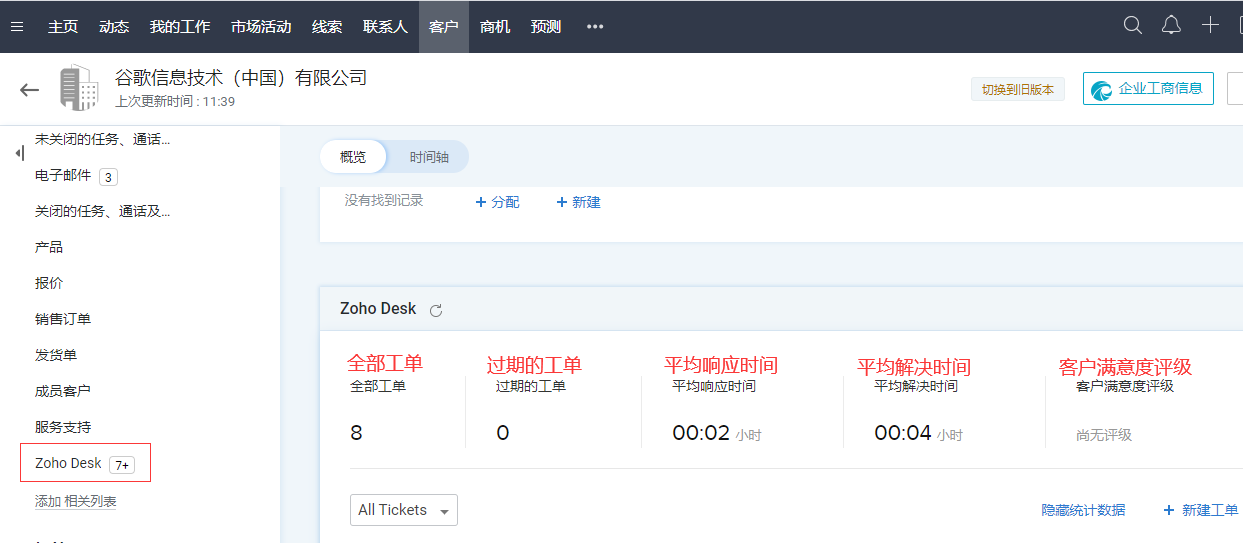The image size is (1243, 543).
Task: Open the 联系人 module
Action: (x=385, y=27)
